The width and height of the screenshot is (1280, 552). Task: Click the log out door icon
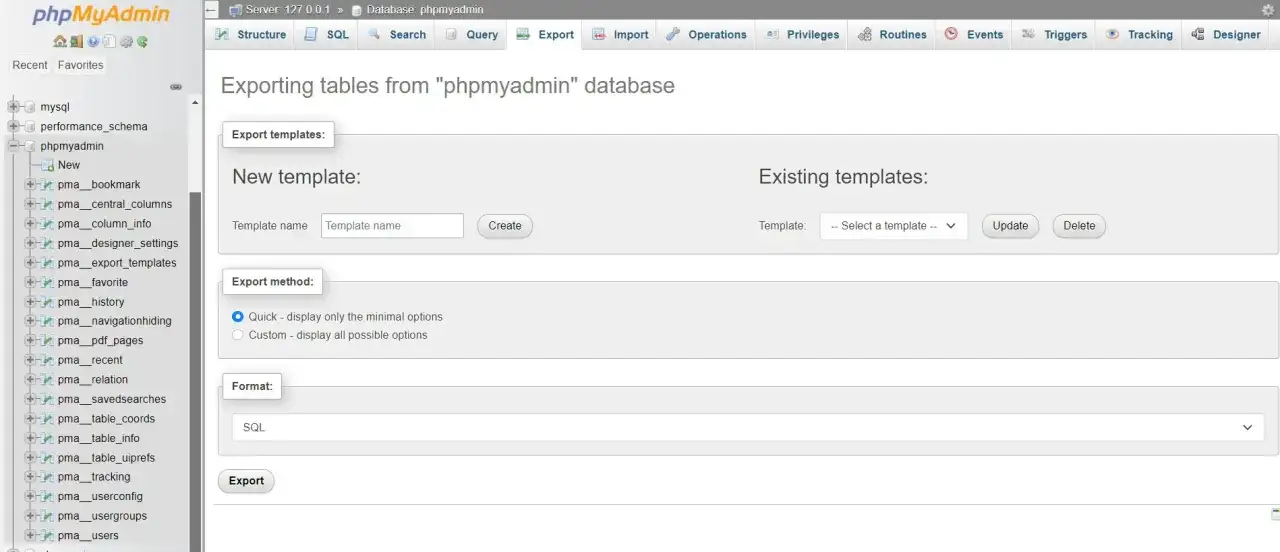[x=76, y=42]
